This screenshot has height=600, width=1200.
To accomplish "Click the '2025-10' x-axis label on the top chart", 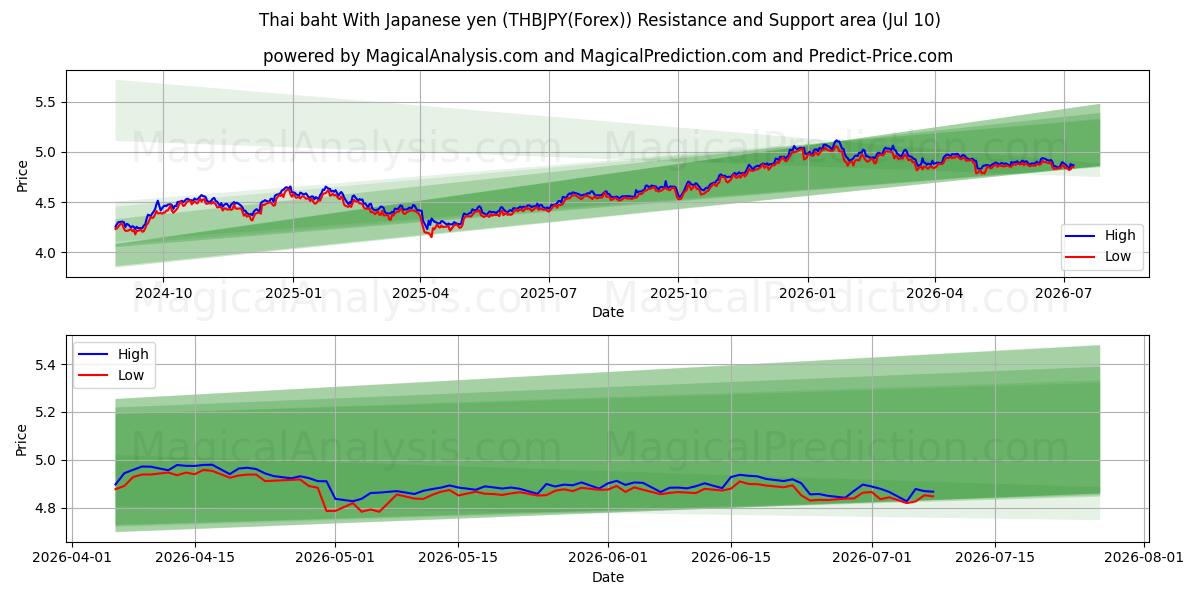I will point(678,293).
